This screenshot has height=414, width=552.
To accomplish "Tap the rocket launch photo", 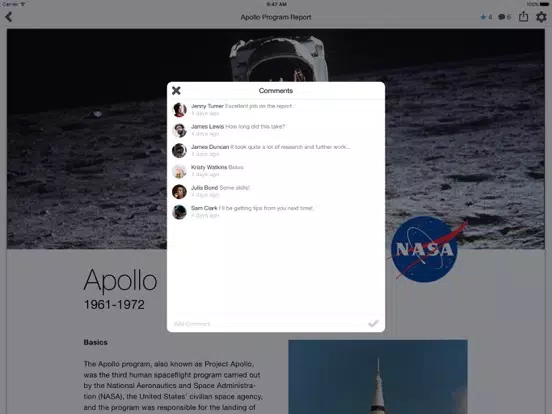I will coord(378,377).
